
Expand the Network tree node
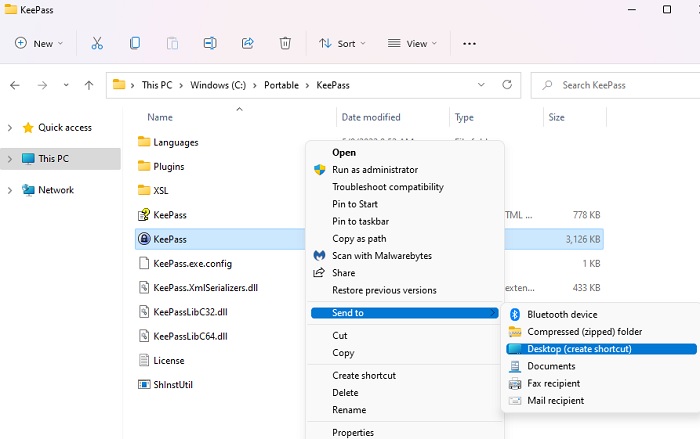pyautogui.click(x=10, y=190)
